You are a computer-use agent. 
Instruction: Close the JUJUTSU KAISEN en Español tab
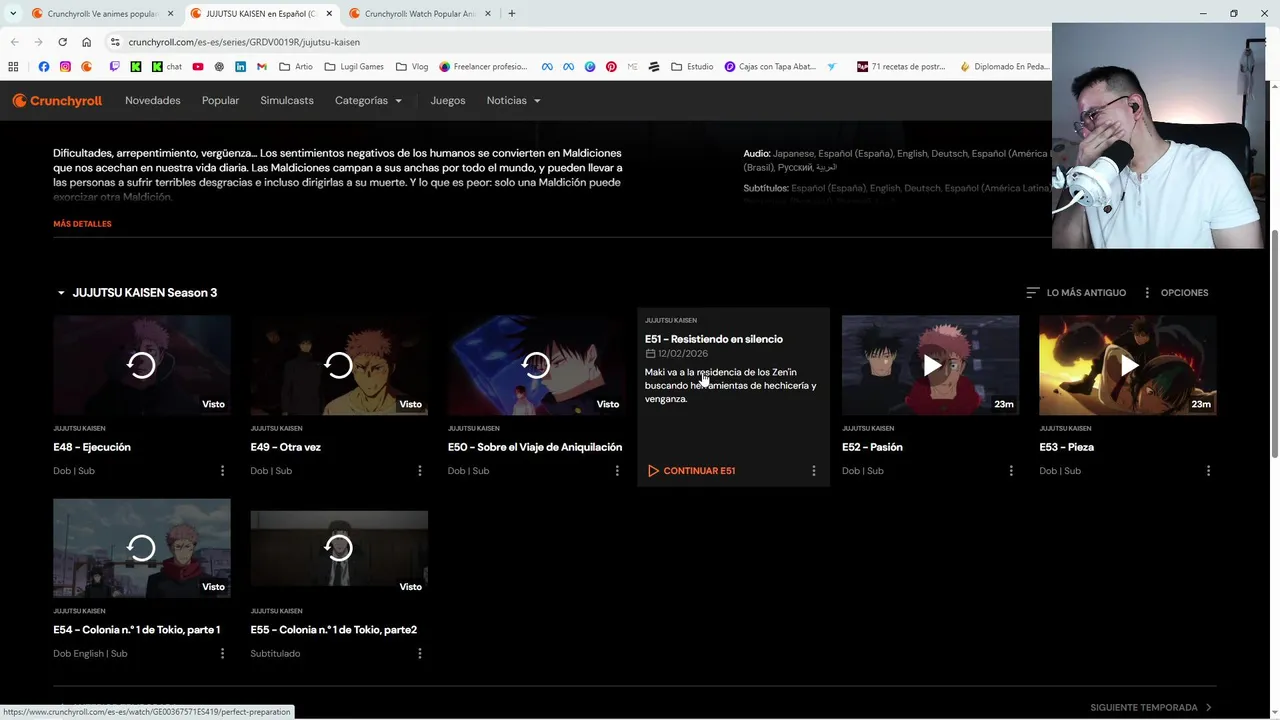[x=329, y=14]
